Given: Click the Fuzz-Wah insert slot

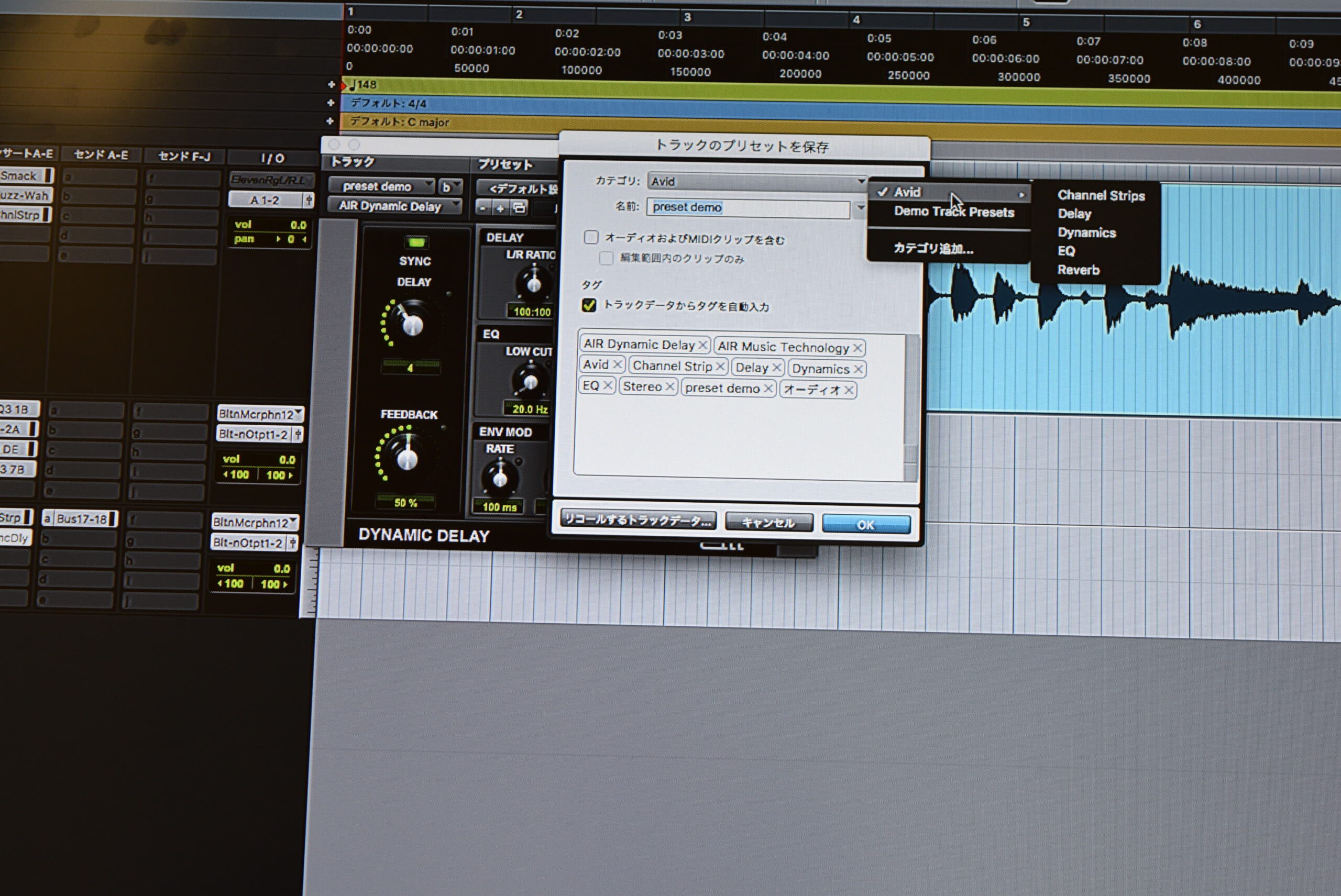Looking at the screenshot, I should pos(26,195).
